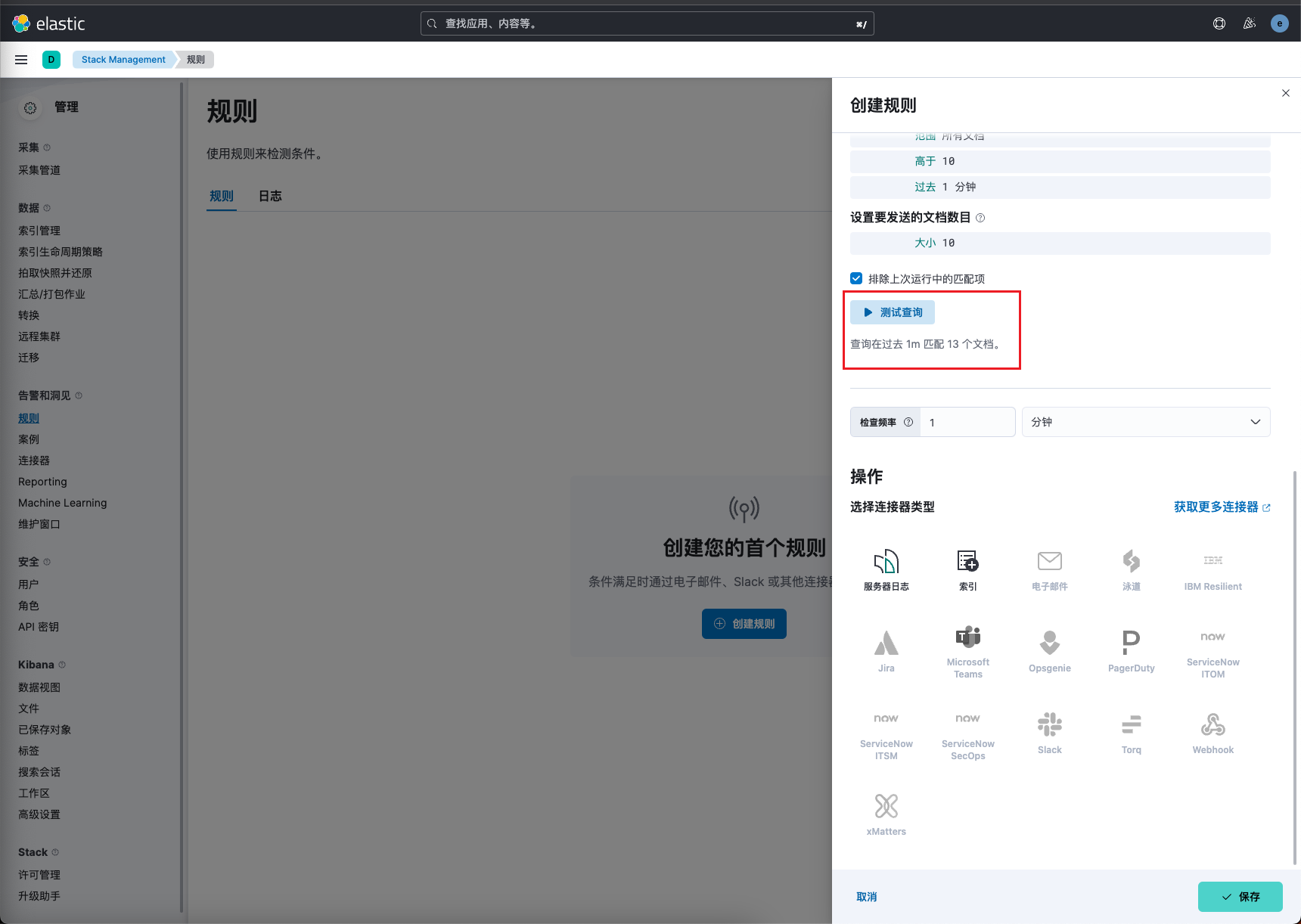Open 许可管理 in sidebar
The height and width of the screenshot is (924, 1301).
[x=39, y=875]
